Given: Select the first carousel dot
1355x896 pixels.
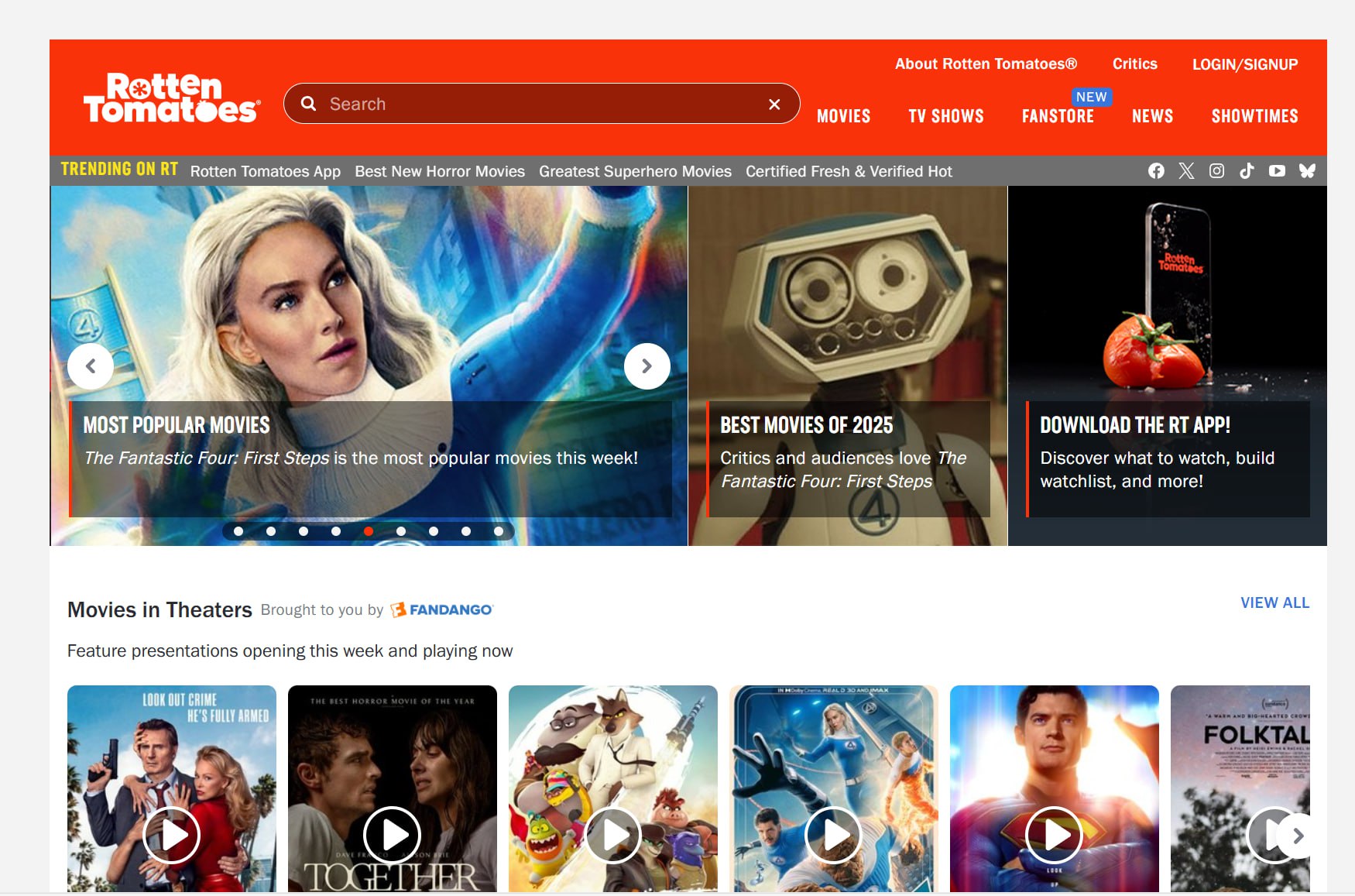Looking at the screenshot, I should coord(238,531).
